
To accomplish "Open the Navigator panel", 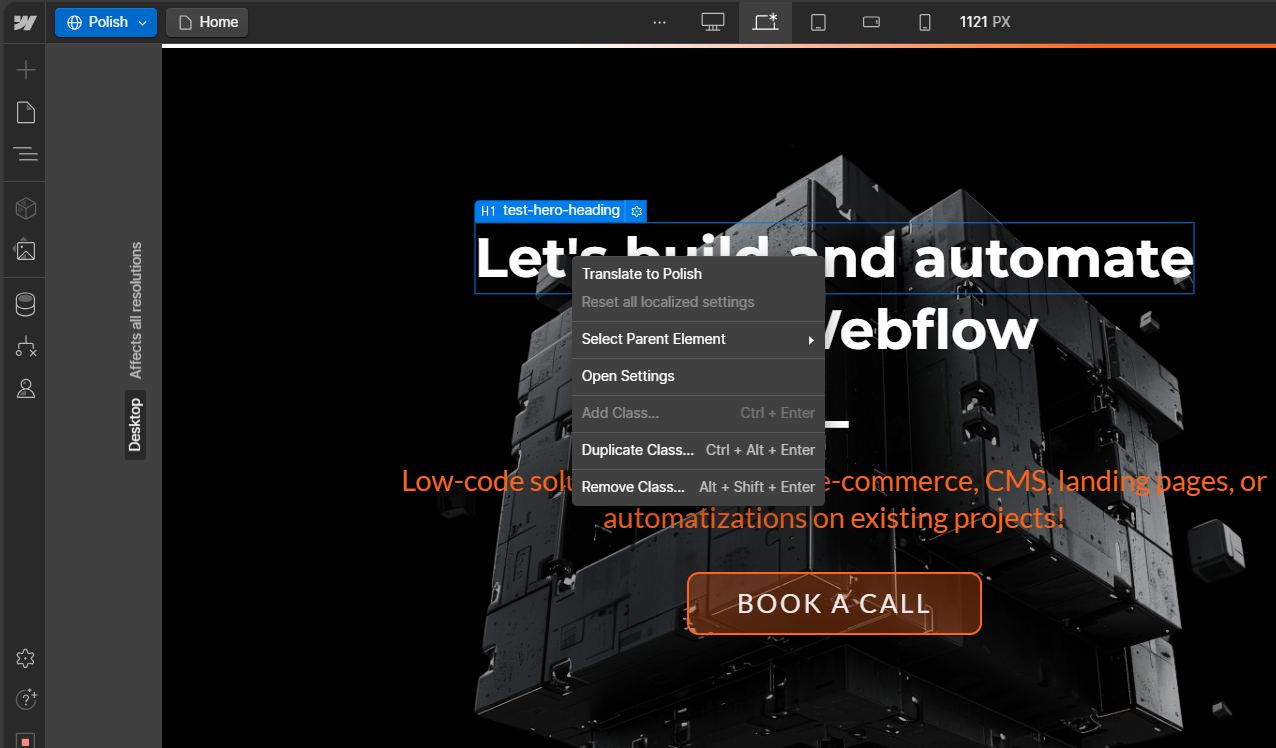I will coord(26,154).
